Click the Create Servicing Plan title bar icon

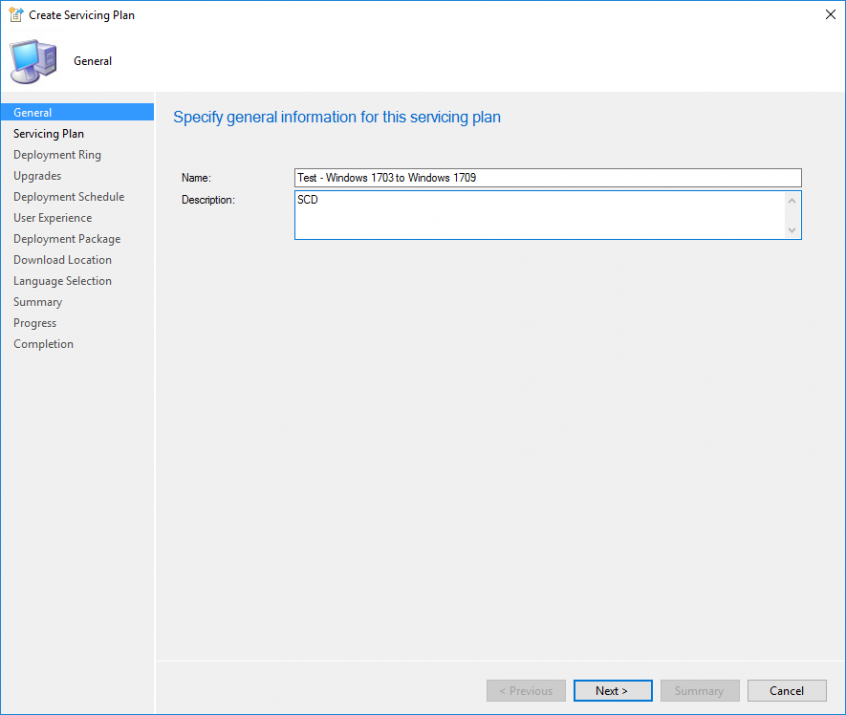pos(14,14)
